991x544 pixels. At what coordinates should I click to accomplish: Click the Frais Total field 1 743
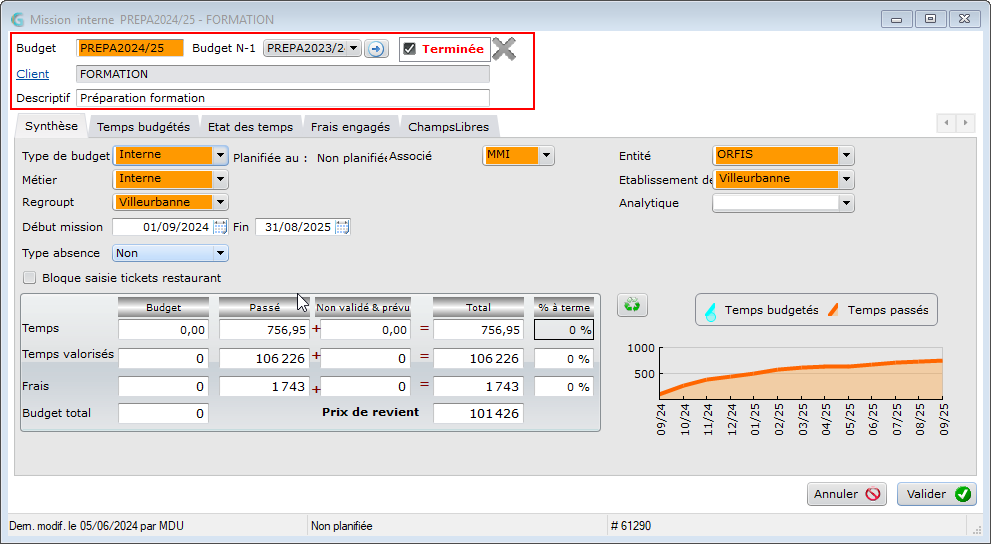coord(478,386)
